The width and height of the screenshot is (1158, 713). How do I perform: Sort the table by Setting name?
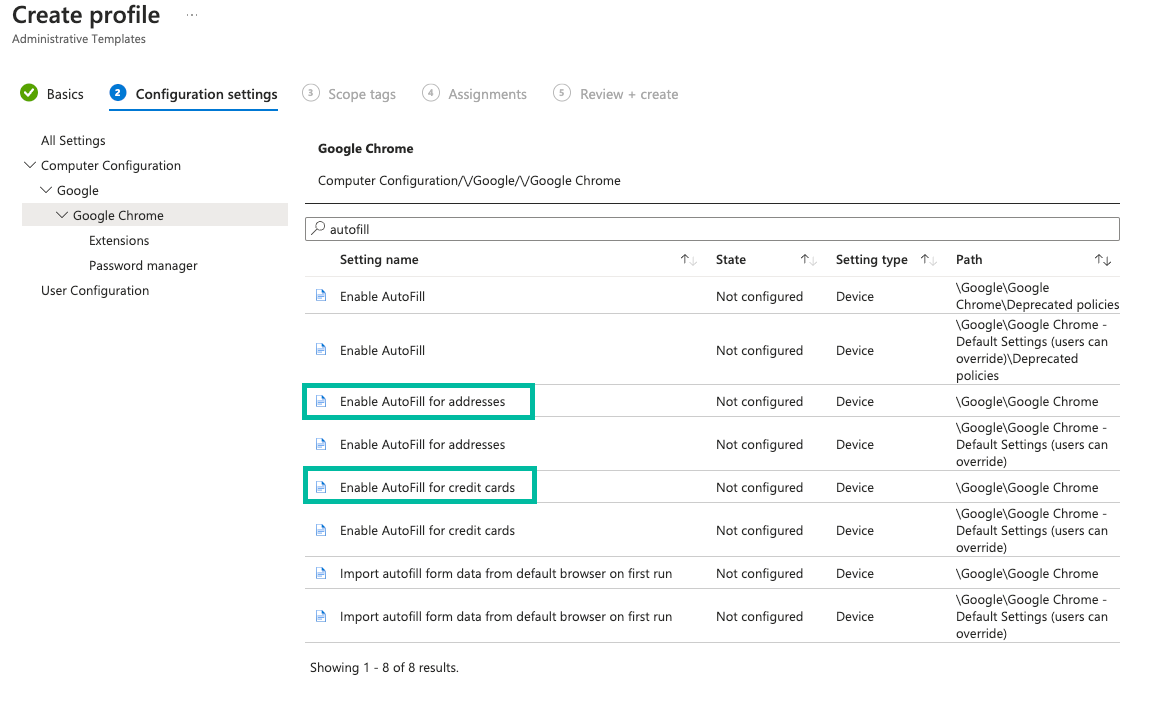pyautogui.click(x=688, y=259)
